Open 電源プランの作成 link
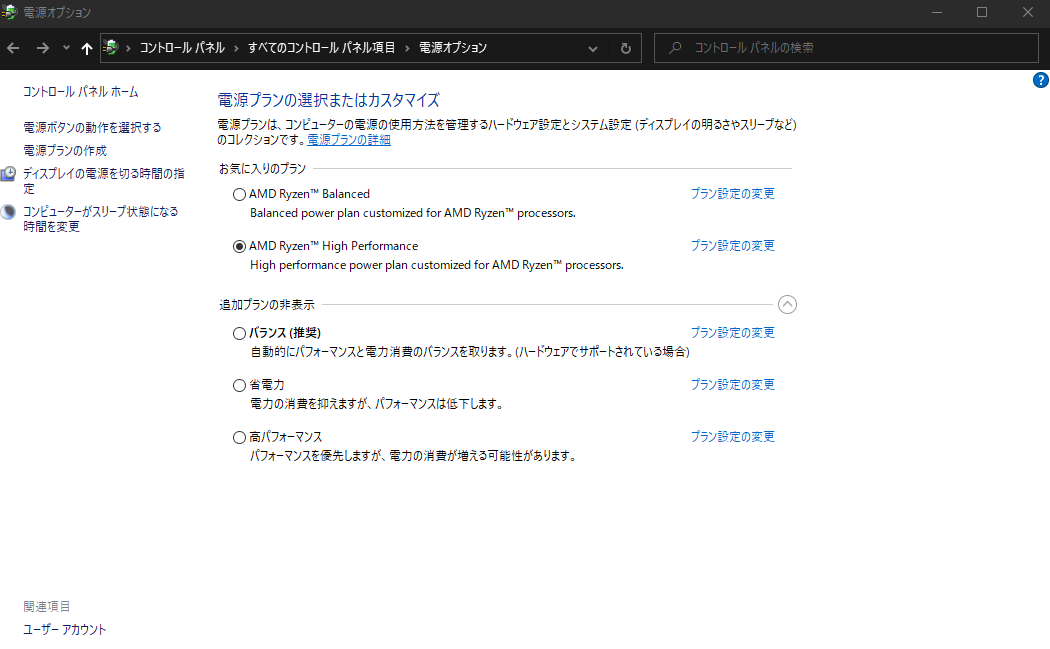The height and width of the screenshot is (649, 1050). (65, 151)
